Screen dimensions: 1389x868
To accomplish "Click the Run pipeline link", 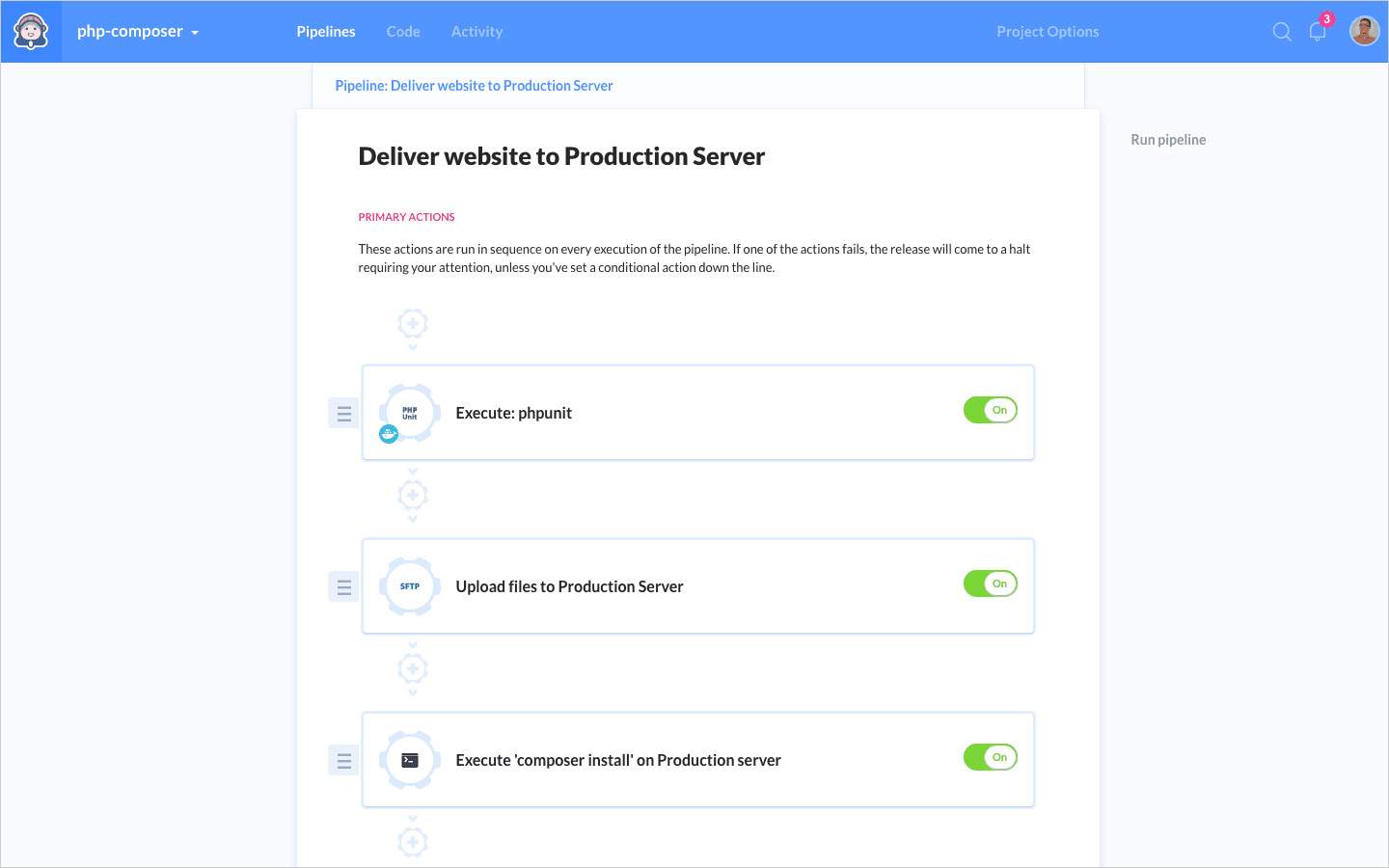I will click(x=1168, y=140).
